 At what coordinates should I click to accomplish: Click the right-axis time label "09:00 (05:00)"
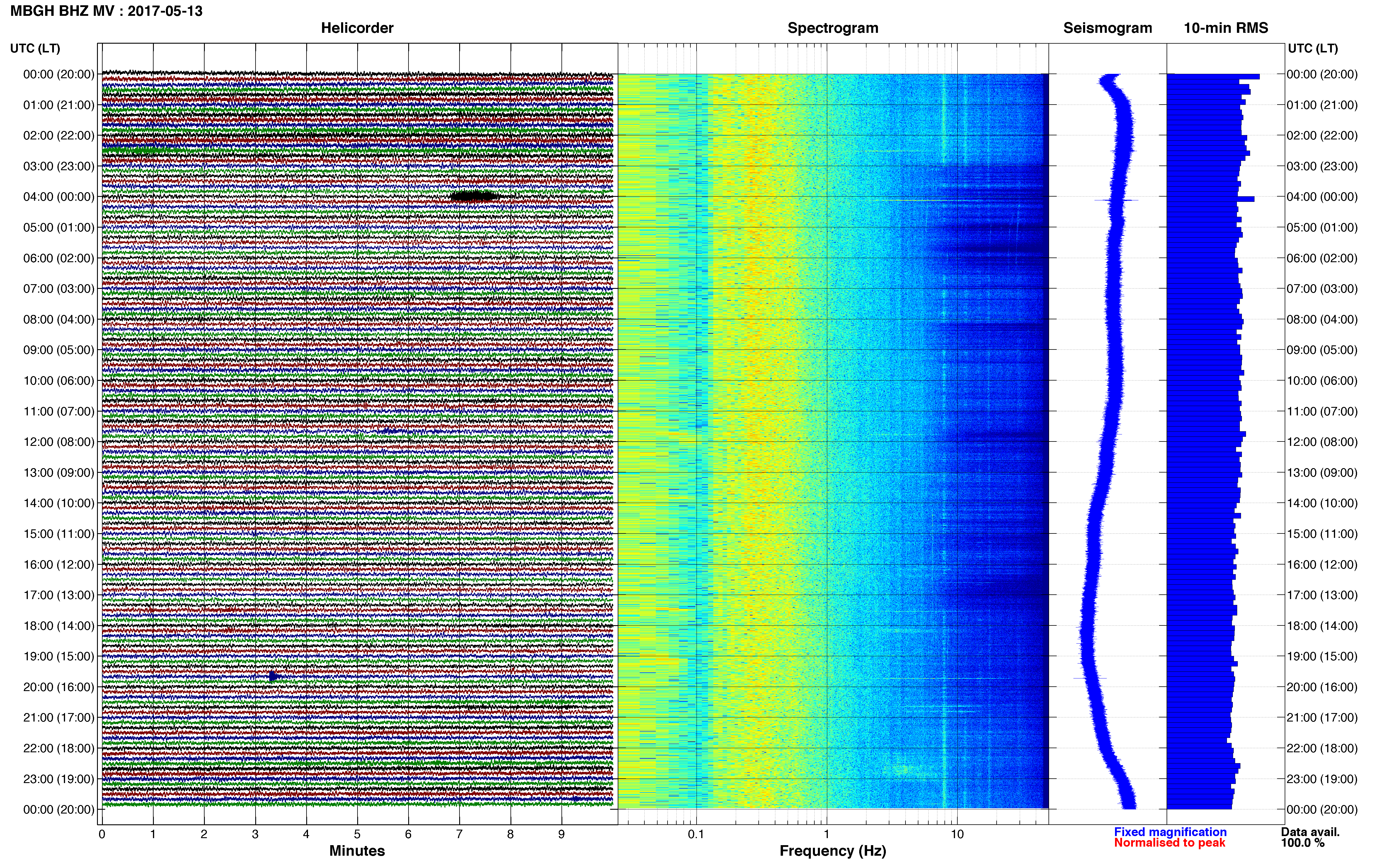pos(1322,350)
